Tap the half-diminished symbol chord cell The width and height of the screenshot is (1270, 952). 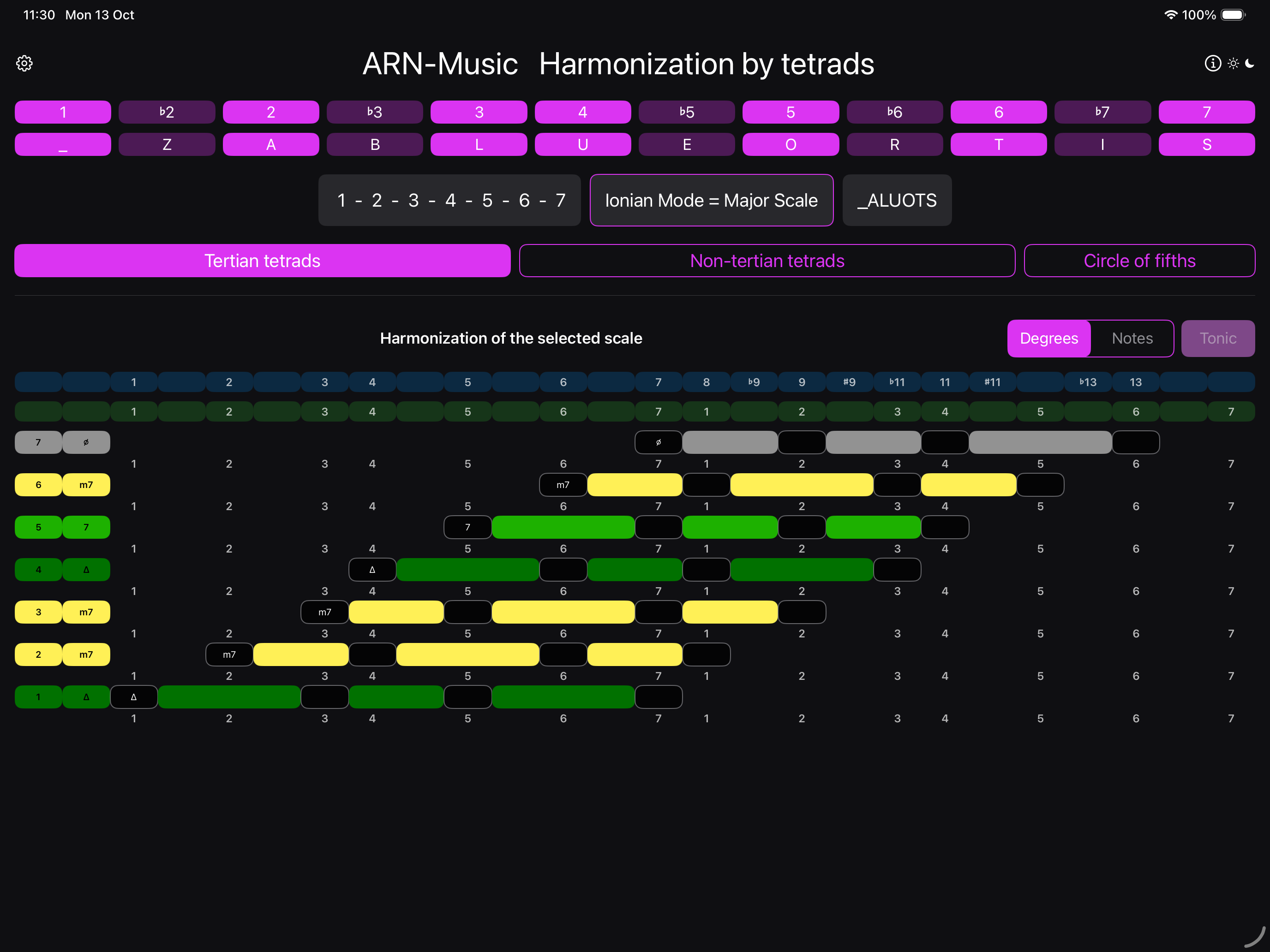[658, 442]
